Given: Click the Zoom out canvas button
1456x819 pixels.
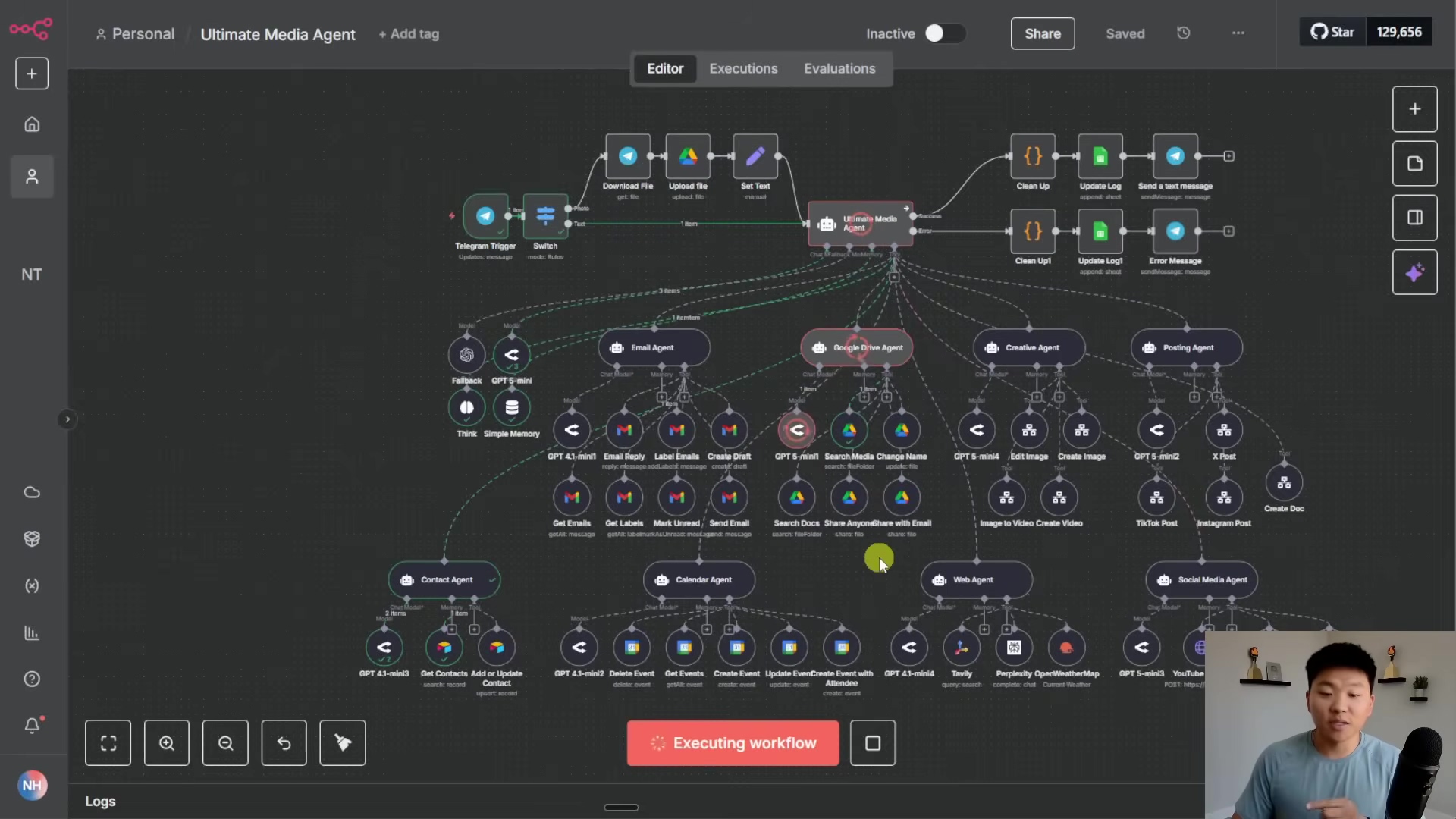Looking at the screenshot, I should (x=225, y=743).
